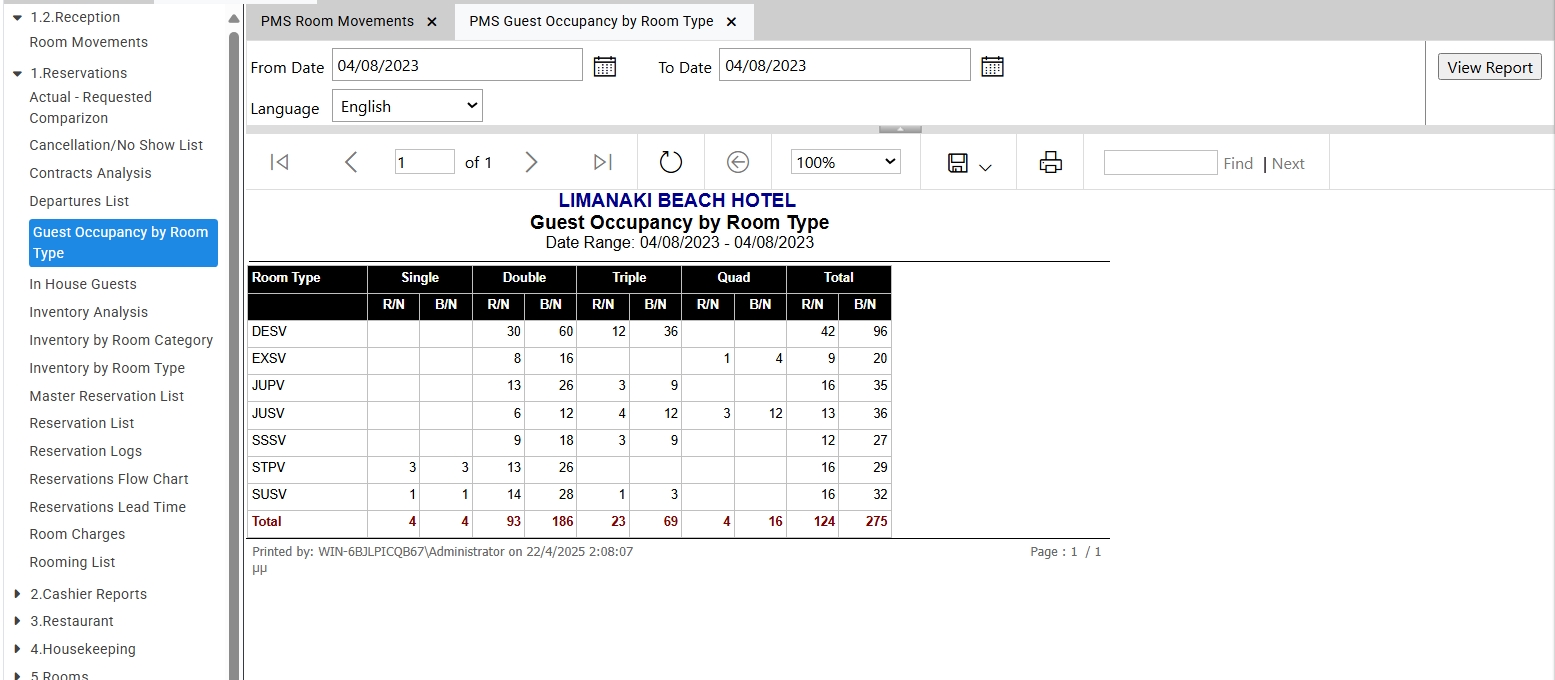Open Inventory by Room Type report

click(x=107, y=368)
